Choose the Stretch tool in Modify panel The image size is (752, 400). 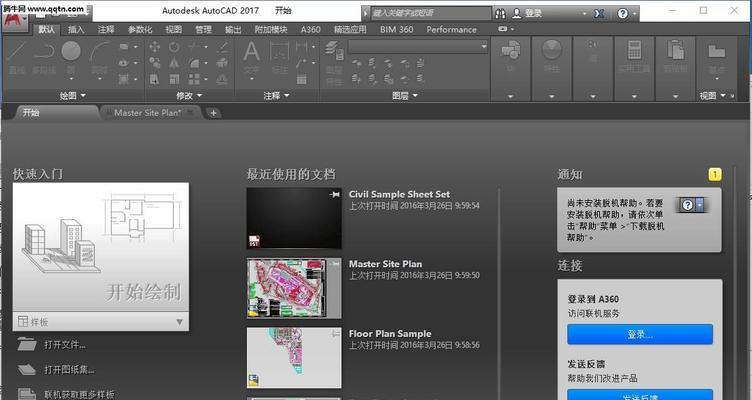154,79
